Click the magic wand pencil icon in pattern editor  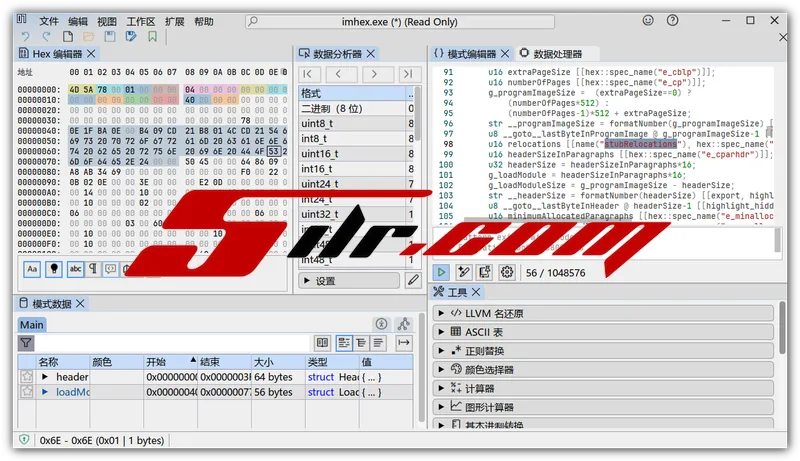click(463, 272)
